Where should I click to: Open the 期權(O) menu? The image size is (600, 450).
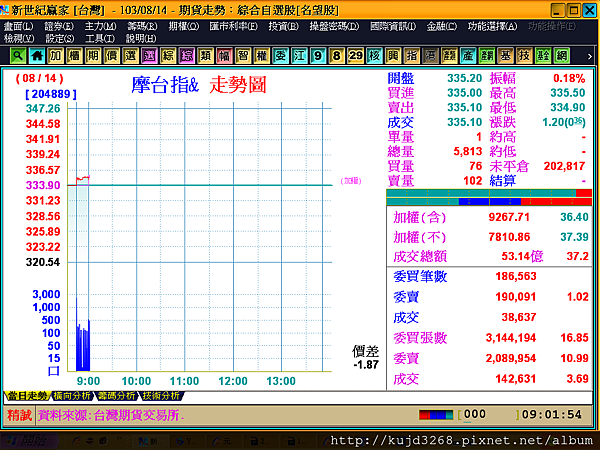184,26
